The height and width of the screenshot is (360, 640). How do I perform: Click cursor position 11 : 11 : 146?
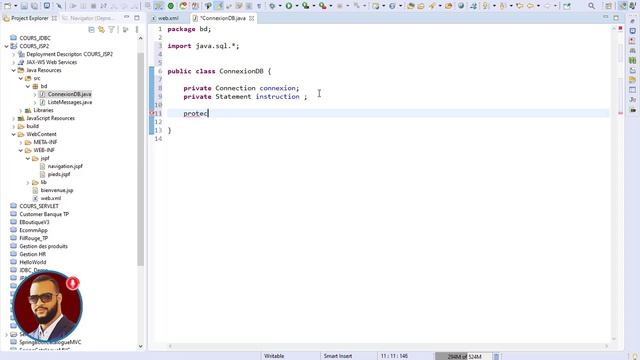click(x=394, y=356)
